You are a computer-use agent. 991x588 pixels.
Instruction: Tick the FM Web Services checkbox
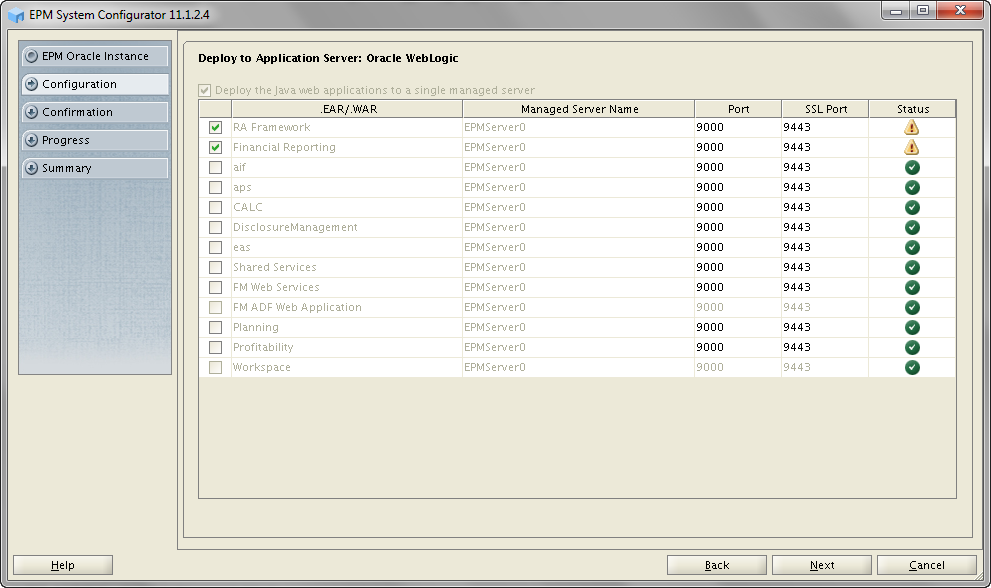[216, 288]
